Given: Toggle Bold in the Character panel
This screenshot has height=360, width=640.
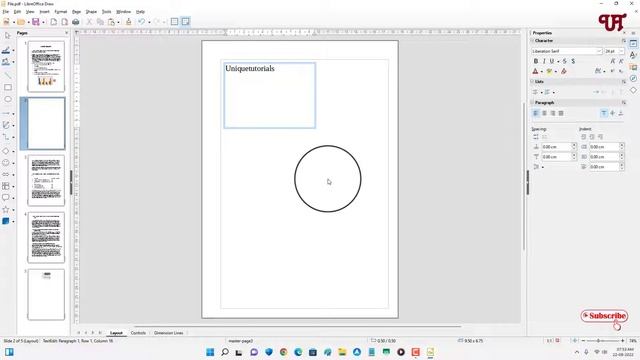Looking at the screenshot, I should click(536, 61).
